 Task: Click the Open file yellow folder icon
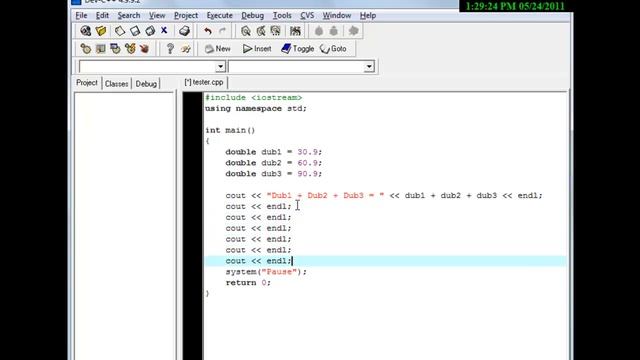pyautogui.click(x=101, y=31)
